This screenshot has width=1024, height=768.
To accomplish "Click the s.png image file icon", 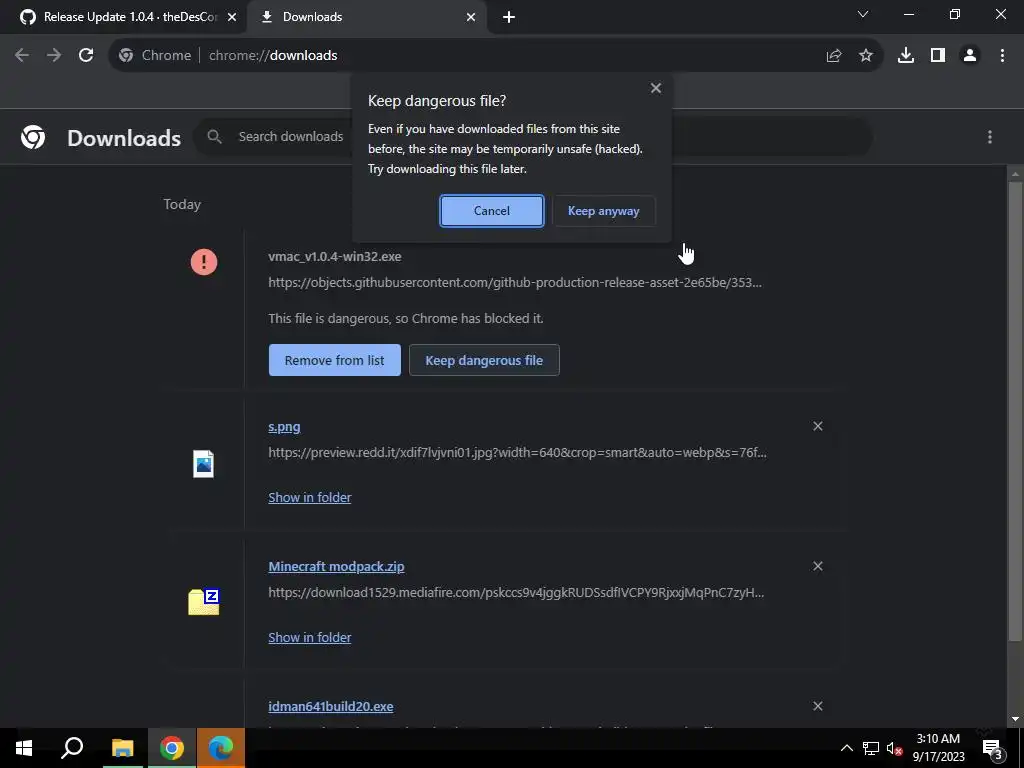I will coord(204,464).
